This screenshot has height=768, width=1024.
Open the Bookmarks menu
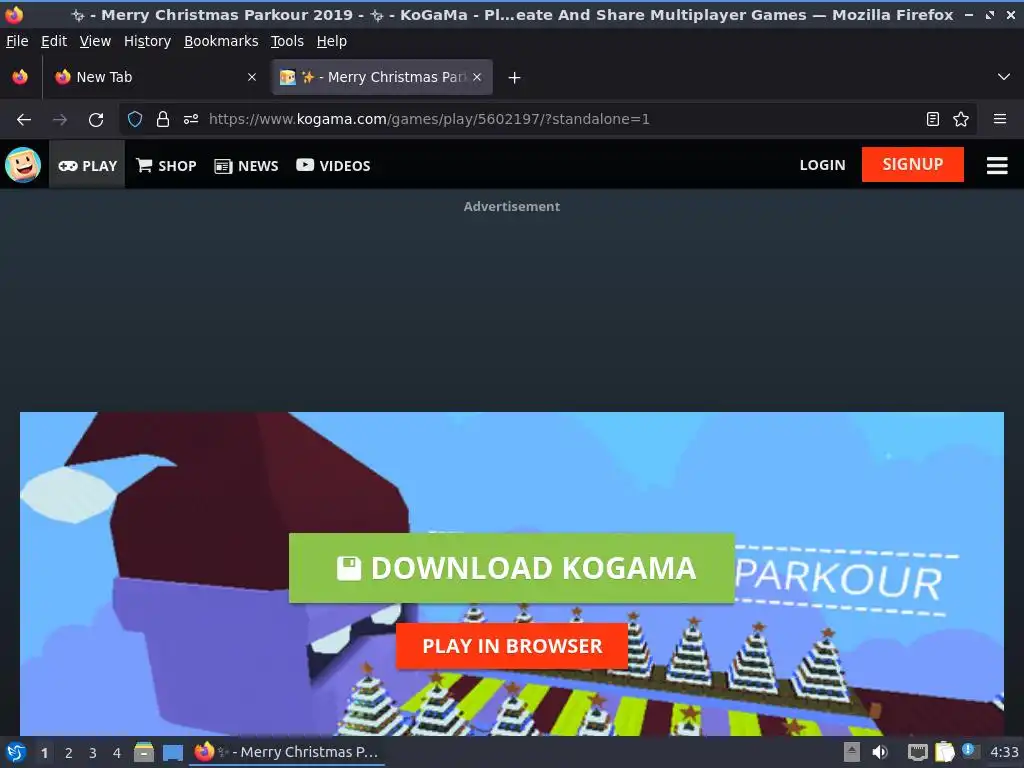[221, 41]
